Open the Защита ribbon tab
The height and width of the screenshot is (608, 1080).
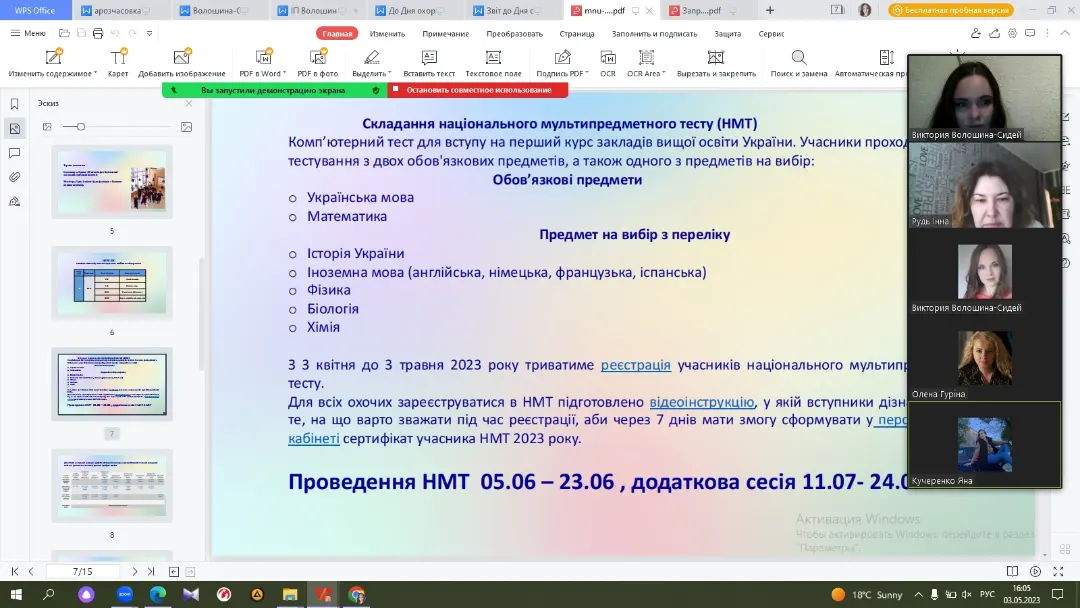coord(727,33)
